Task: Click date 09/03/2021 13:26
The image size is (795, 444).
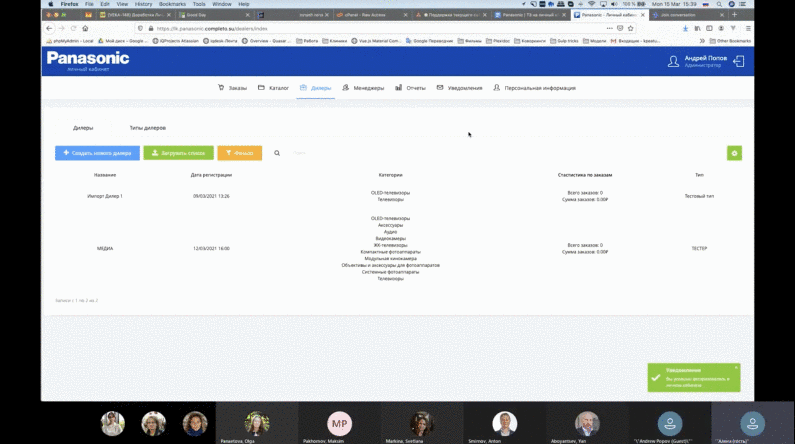Action: click(211, 196)
